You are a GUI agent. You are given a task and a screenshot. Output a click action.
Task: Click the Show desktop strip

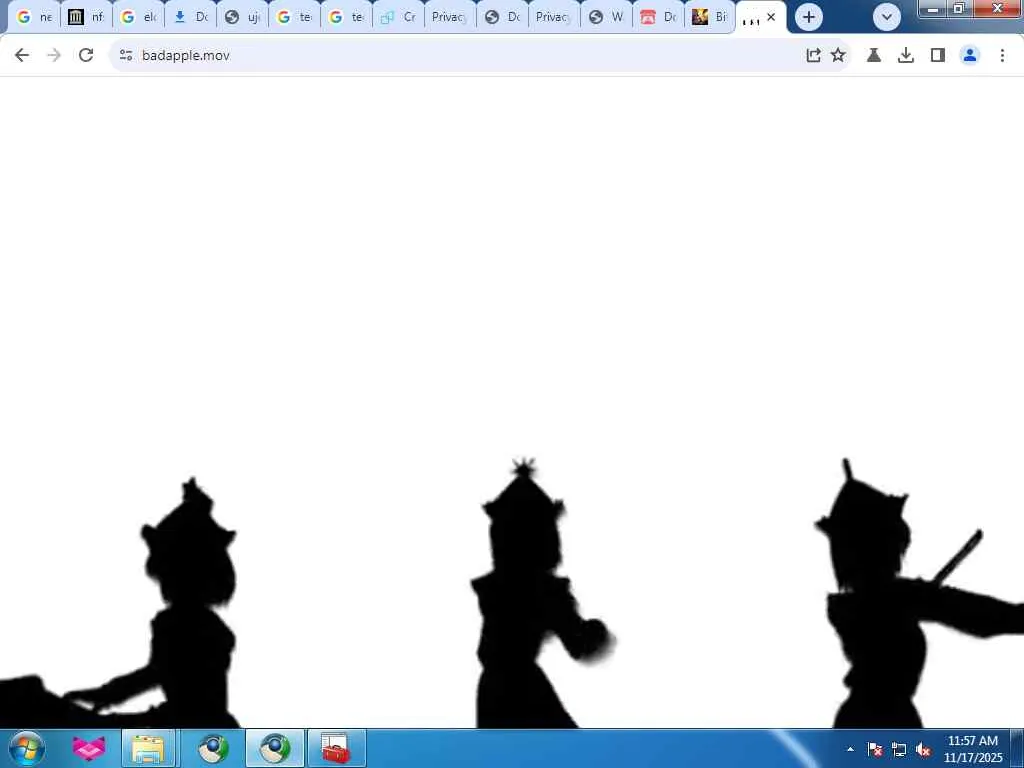[x=1017, y=748]
